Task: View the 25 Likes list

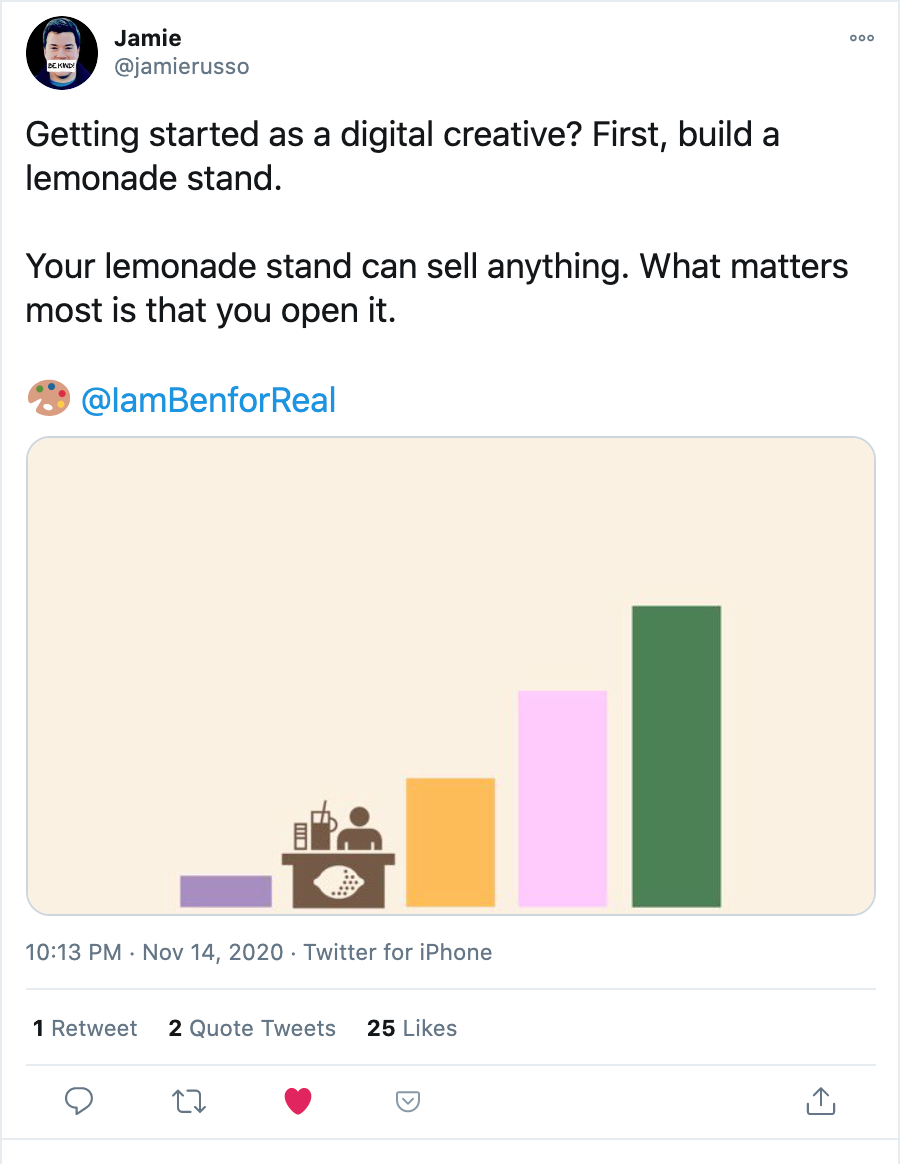Action: click(x=412, y=1028)
